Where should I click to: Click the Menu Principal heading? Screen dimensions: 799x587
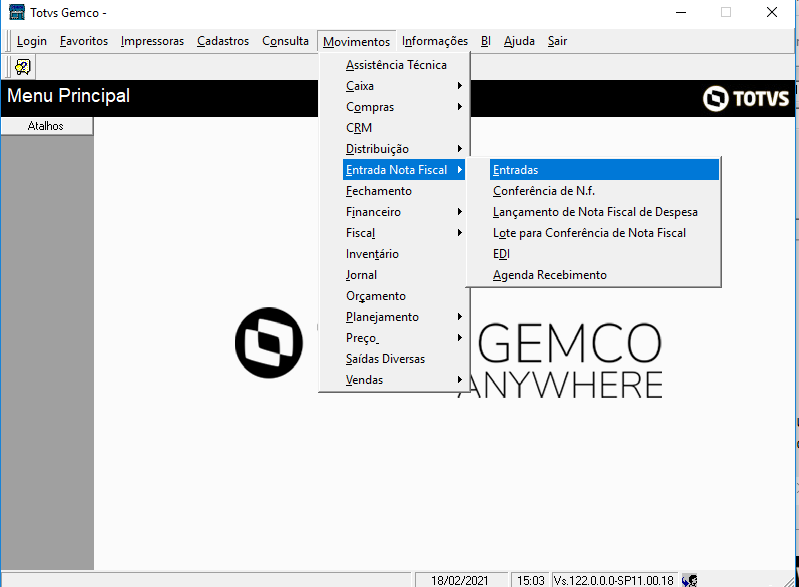(68, 96)
